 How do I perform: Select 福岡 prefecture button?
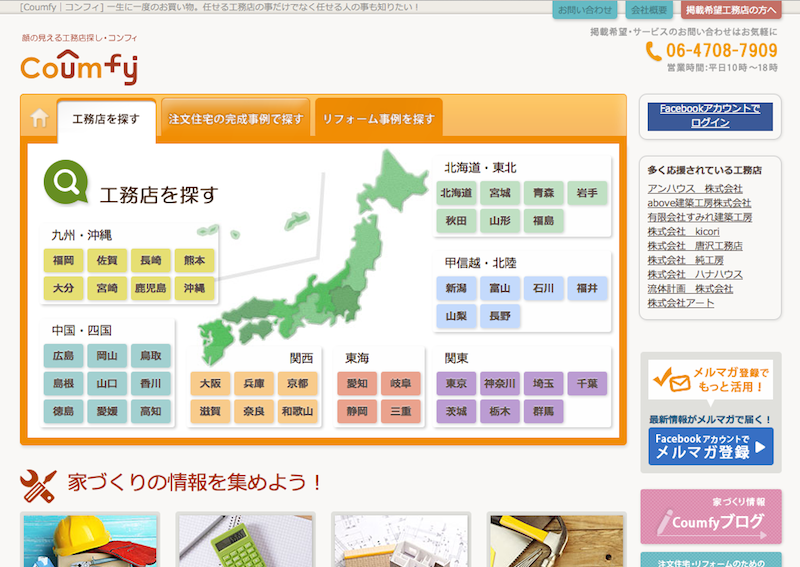pyautogui.click(x=63, y=260)
